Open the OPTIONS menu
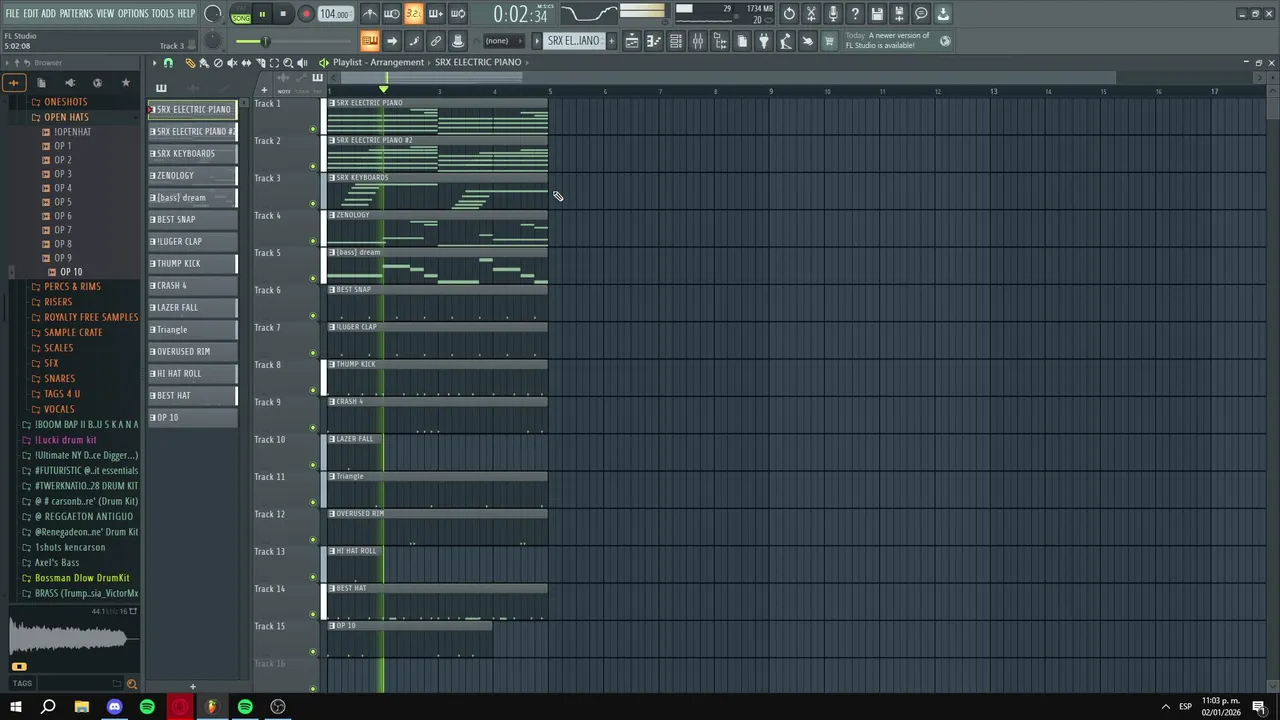This screenshot has height=720, width=1280. point(133,13)
